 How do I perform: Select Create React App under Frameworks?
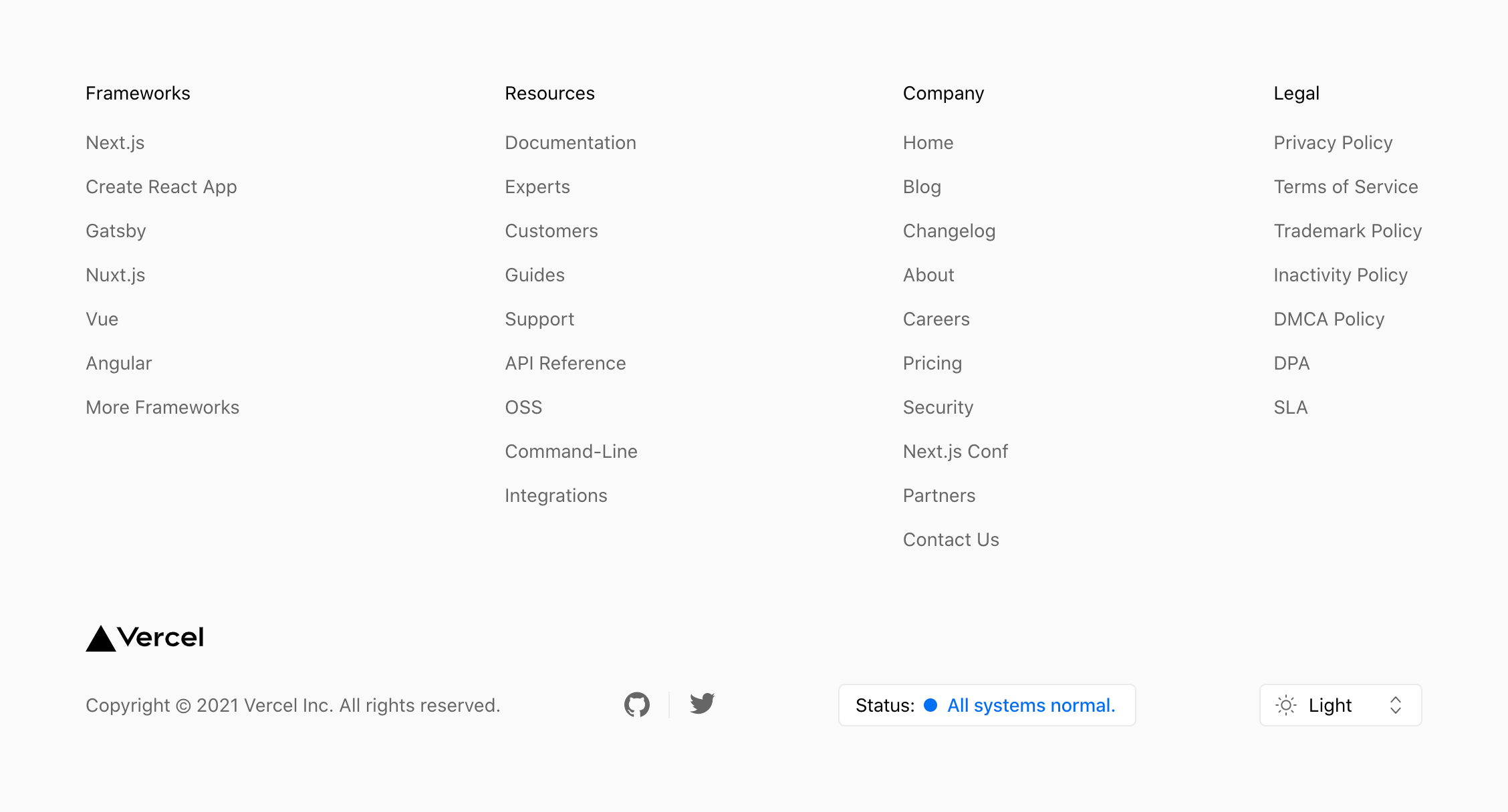[161, 186]
